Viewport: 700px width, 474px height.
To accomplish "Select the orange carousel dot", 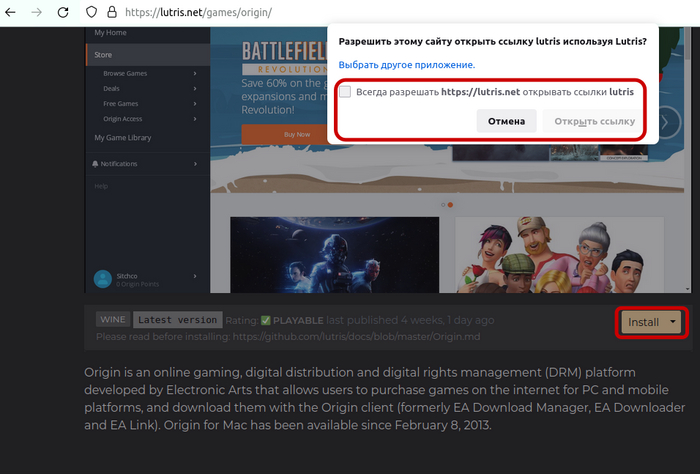I will [450, 205].
